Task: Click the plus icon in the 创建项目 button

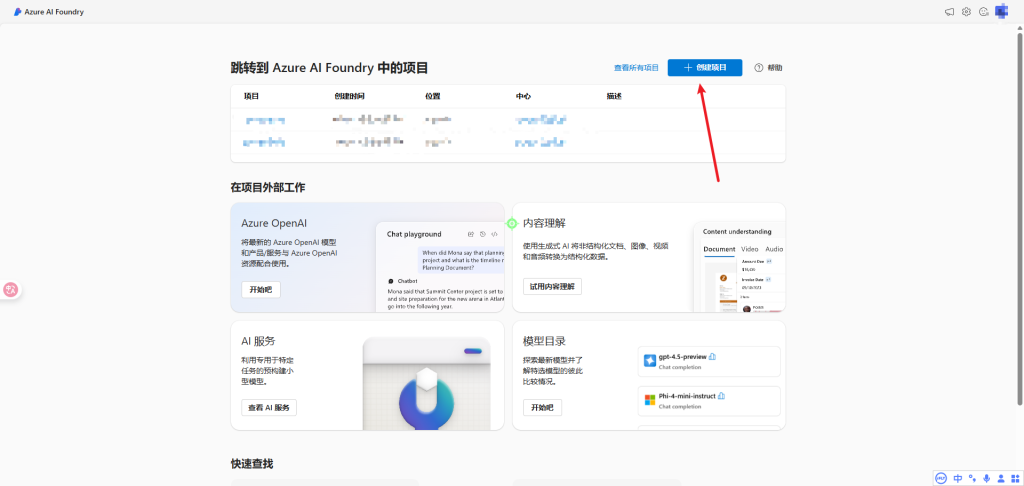Action: (x=688, y=67)
